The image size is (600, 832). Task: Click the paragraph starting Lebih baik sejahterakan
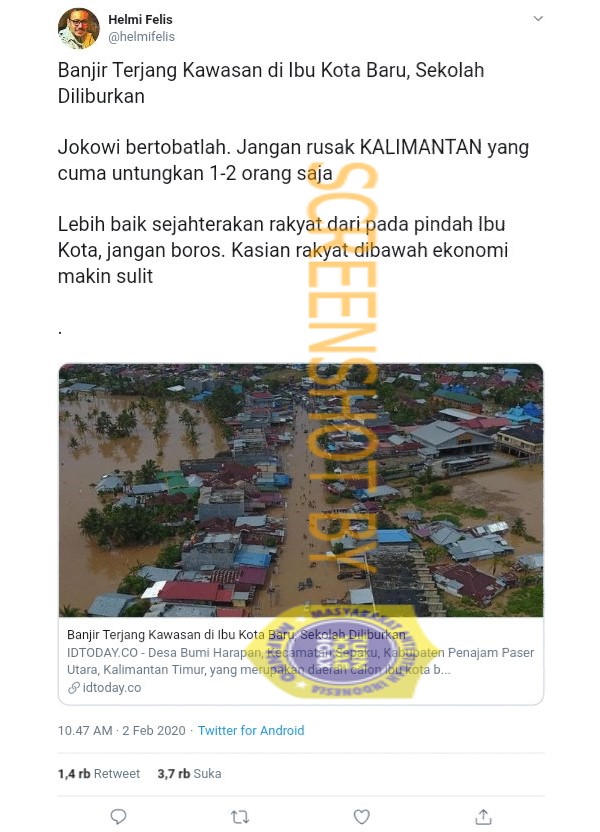(x=283, y=250)
